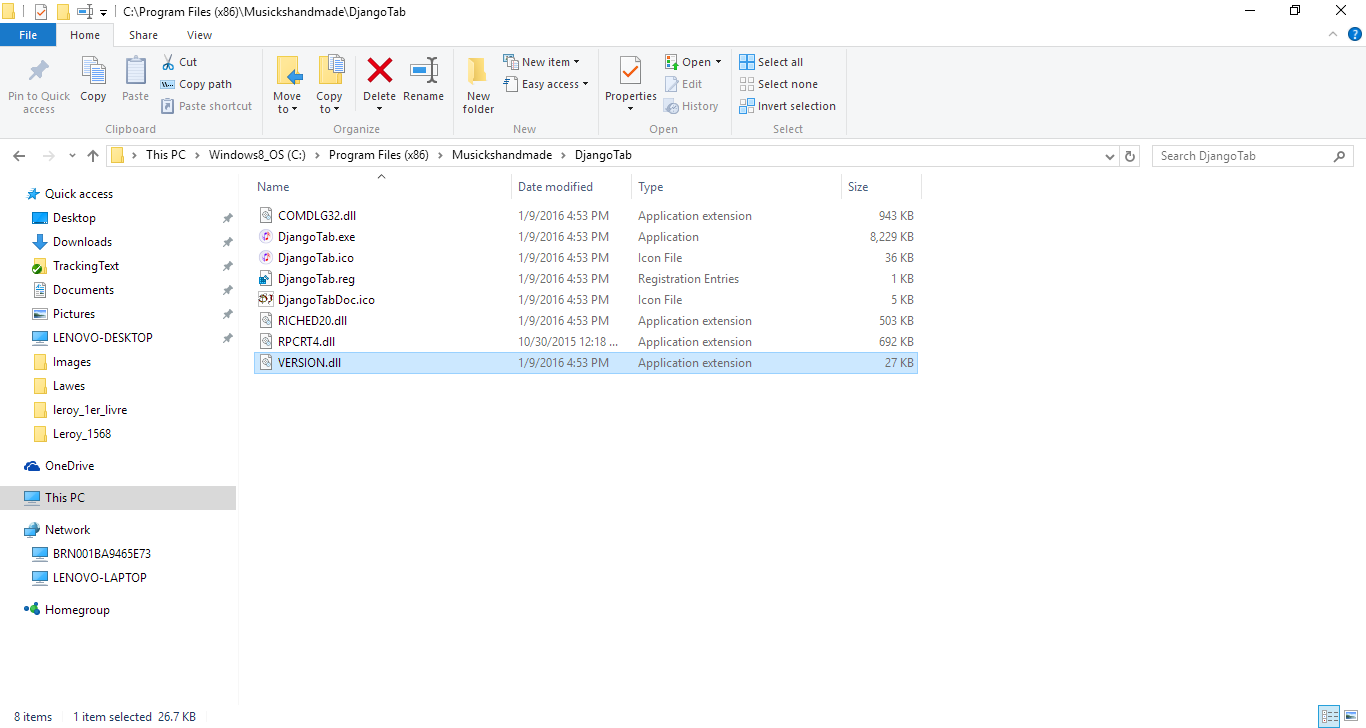Select DjangoTab.exe file in list
This screenshot has height=728, width=1366.
coord(316,237)
